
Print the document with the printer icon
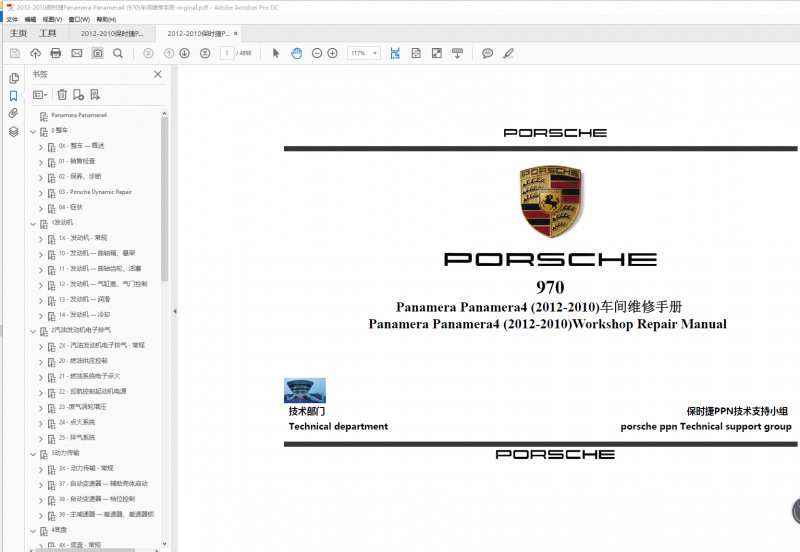pyautogui.click(x=56, y=53)
